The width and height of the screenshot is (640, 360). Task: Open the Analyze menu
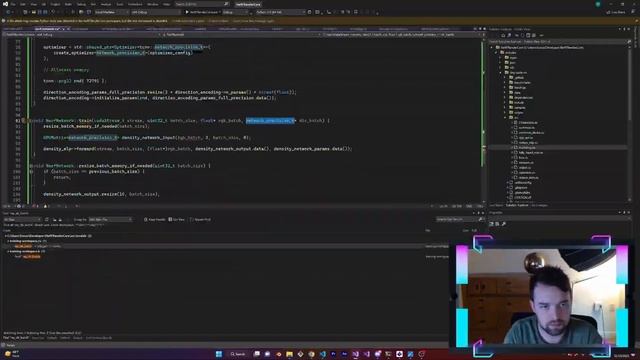coord(106,4)
